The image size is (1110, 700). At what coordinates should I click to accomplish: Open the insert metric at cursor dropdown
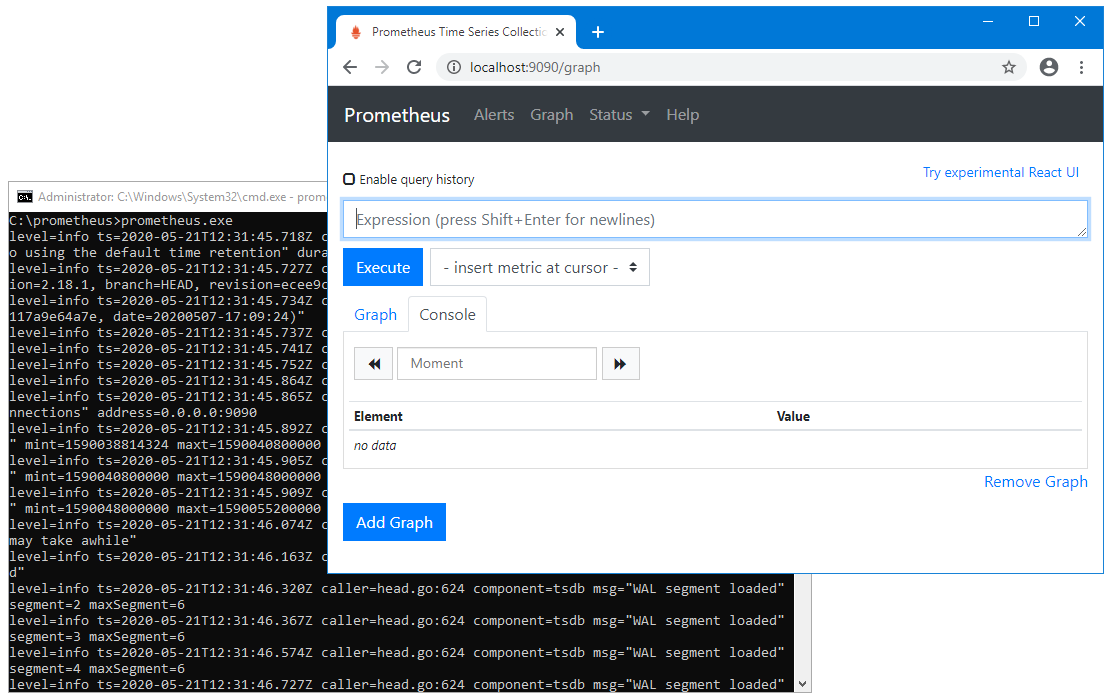click(539, 267)
